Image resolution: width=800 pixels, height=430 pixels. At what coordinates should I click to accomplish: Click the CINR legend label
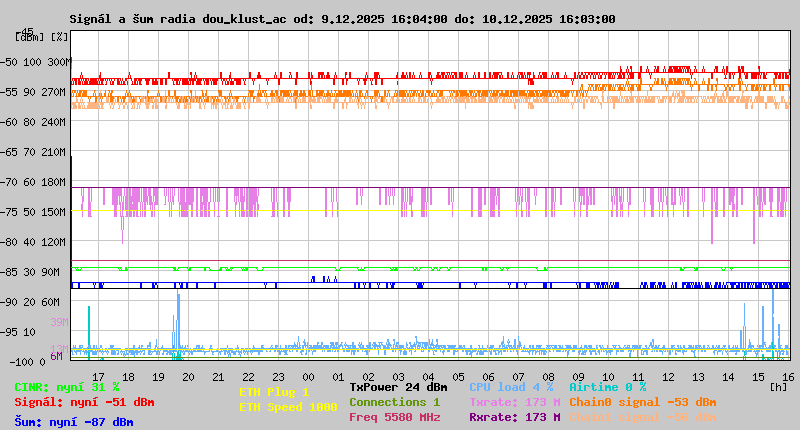[66, 387]
